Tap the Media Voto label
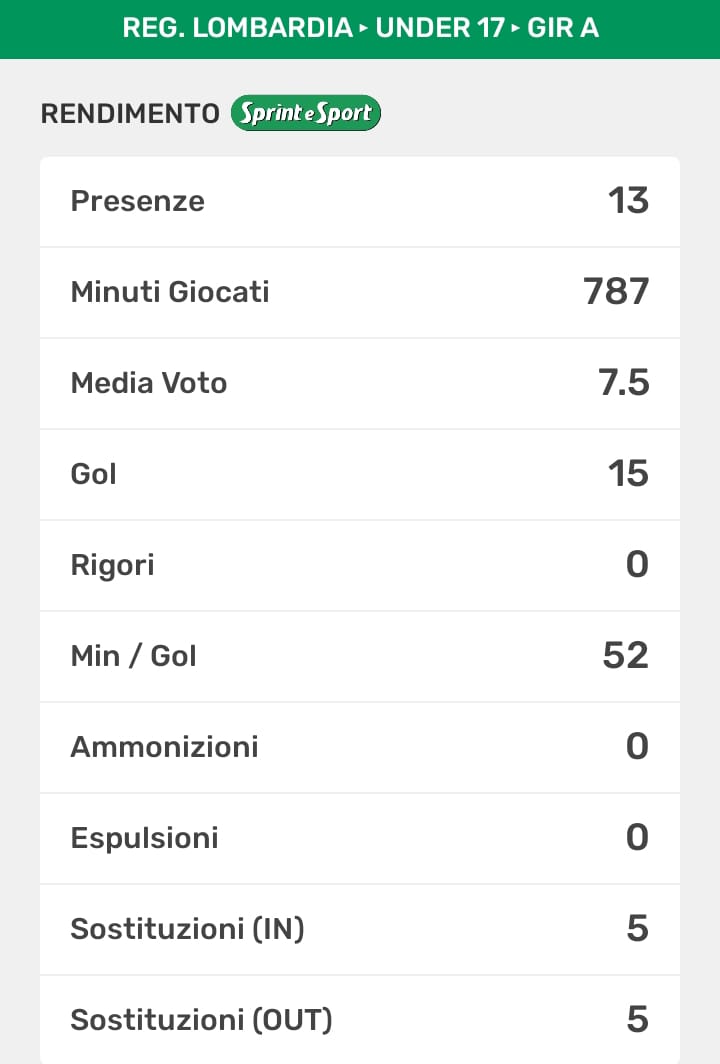The height and width of the screenshot is (1064, 720). click(149, 383)
